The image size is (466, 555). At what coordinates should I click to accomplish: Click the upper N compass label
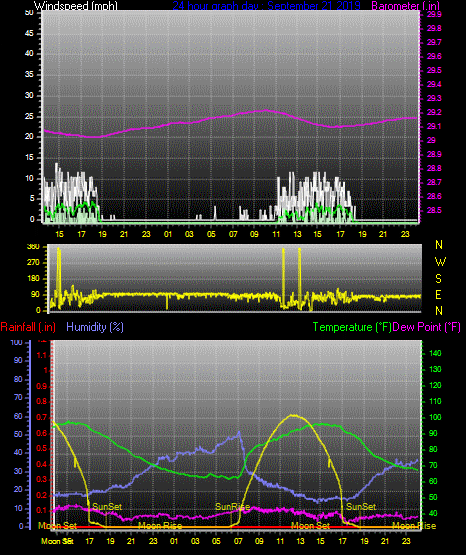pyautogui.click(x=439, y=245)
